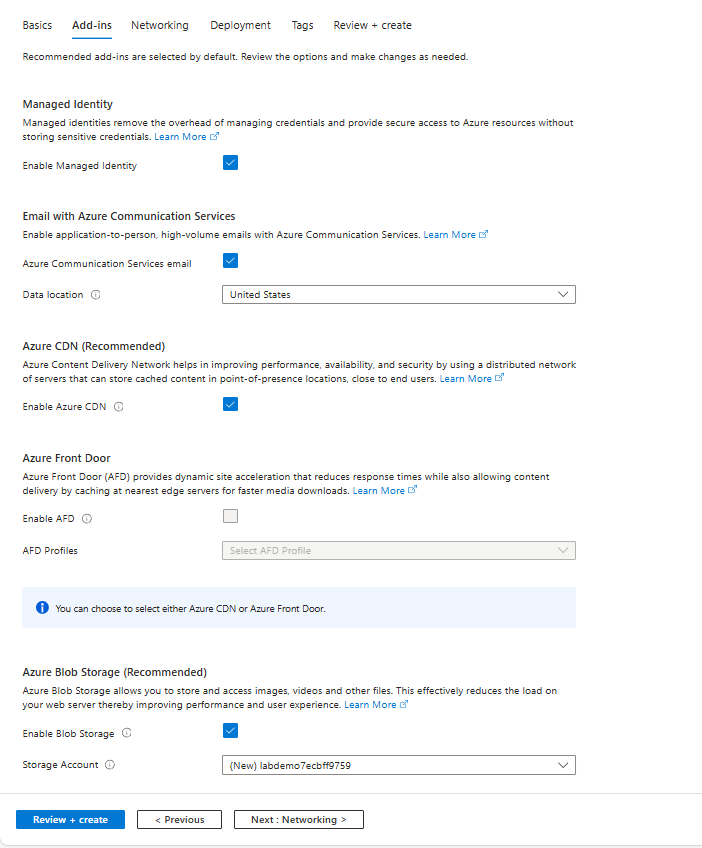Click info icon next to Storage Account
Image resolution: width=702 pixels, height=848 pixels.
click(x=110, y=765)
